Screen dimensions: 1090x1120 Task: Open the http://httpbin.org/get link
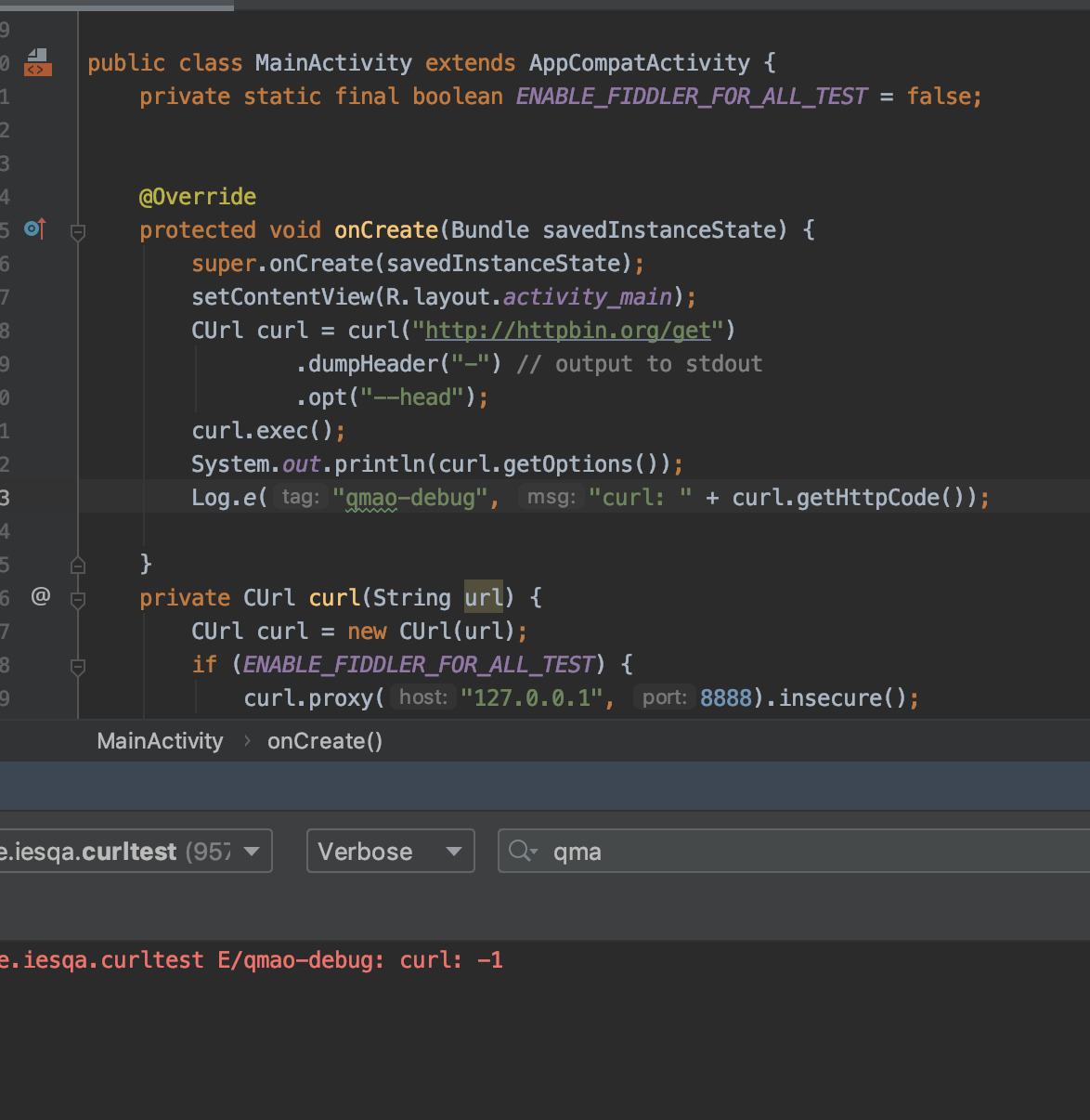click(568, 331)
